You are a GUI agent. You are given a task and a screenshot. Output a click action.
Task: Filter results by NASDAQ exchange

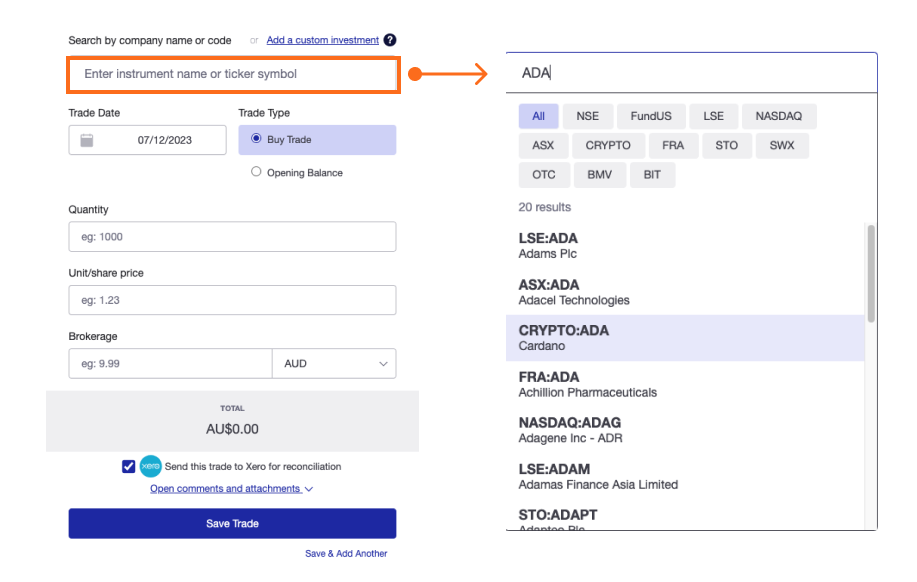(778, 116)
